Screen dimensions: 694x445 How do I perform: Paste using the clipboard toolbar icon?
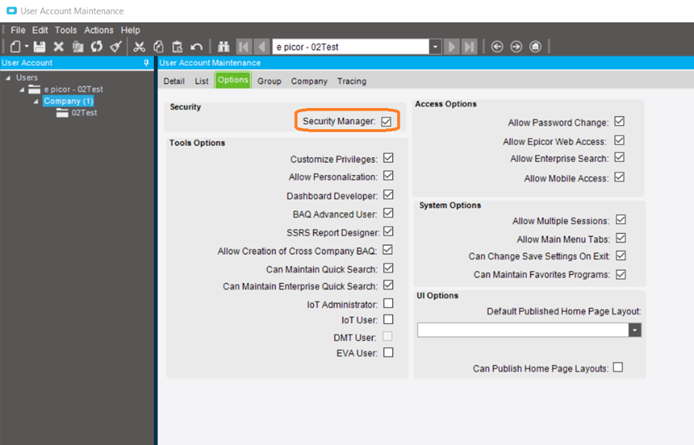177,46
